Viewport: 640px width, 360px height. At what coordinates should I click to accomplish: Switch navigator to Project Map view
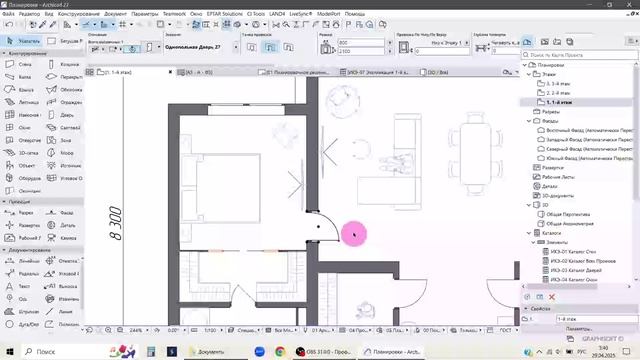click(527, 42)
